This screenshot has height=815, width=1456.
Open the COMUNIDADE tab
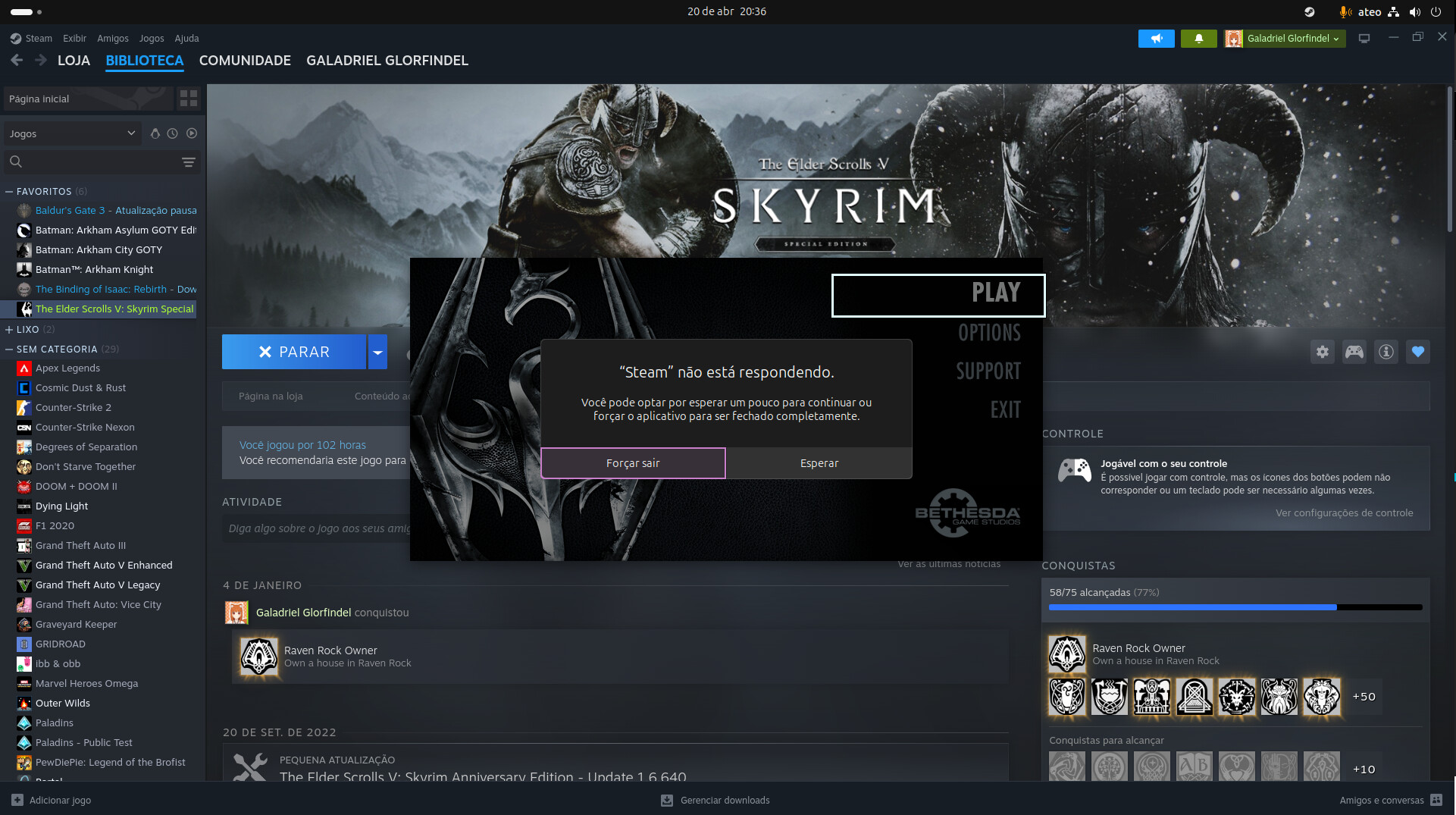[x=245, y=61]
